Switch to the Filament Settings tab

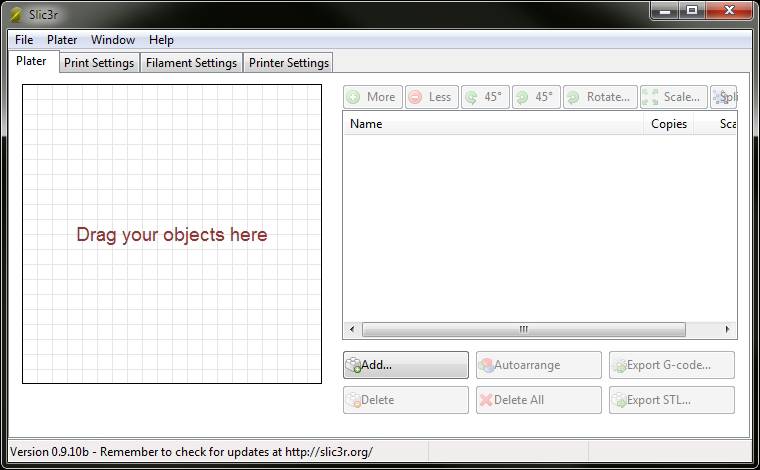191,63
